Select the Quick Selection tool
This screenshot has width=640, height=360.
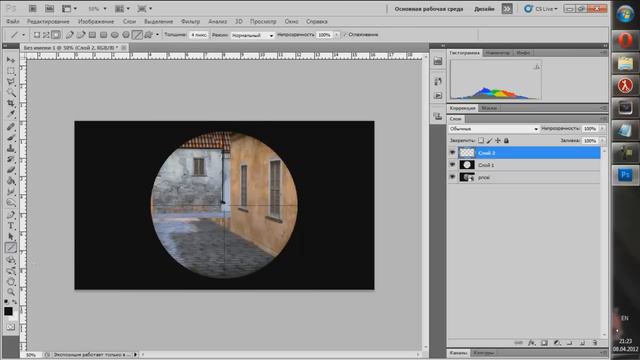click(11, 93)
